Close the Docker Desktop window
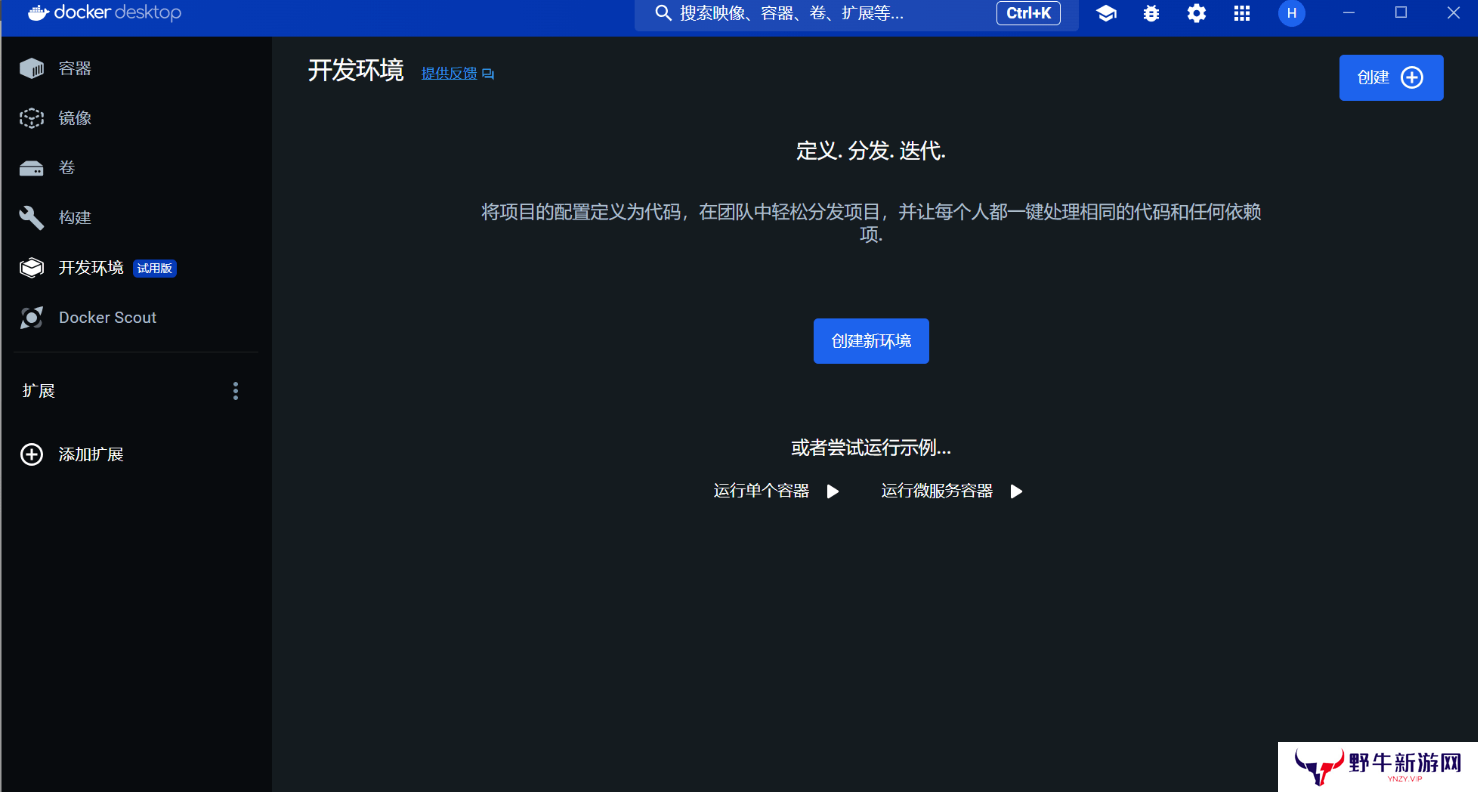 click(x=1454, y=13)
